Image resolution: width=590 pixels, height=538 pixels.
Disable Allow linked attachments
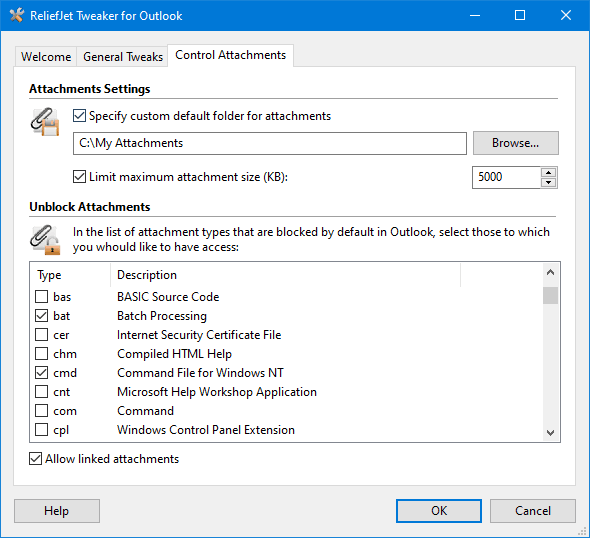pos(35,459)
